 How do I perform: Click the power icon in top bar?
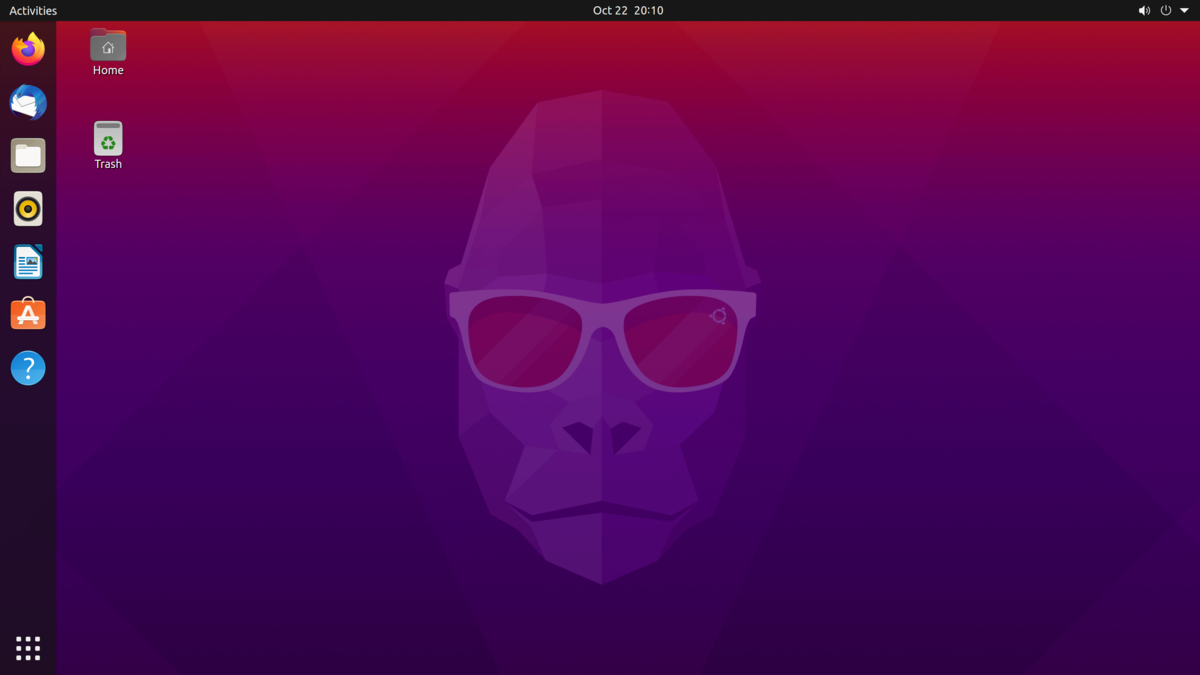tap(1165, 10)
